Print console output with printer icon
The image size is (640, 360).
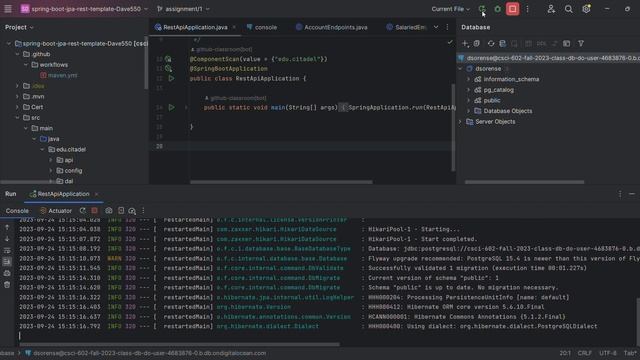[7, 273]
